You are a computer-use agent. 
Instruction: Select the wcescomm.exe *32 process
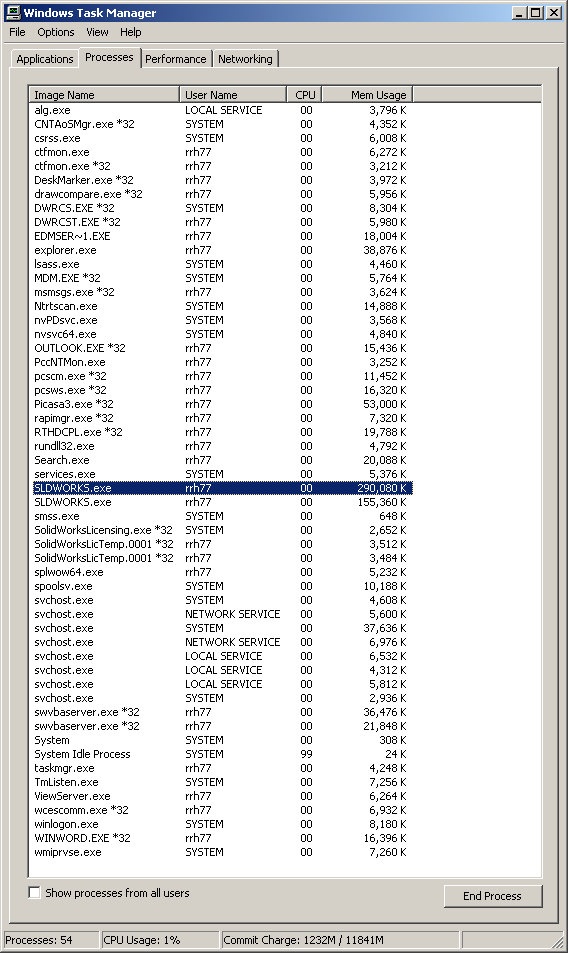point(223,810)
